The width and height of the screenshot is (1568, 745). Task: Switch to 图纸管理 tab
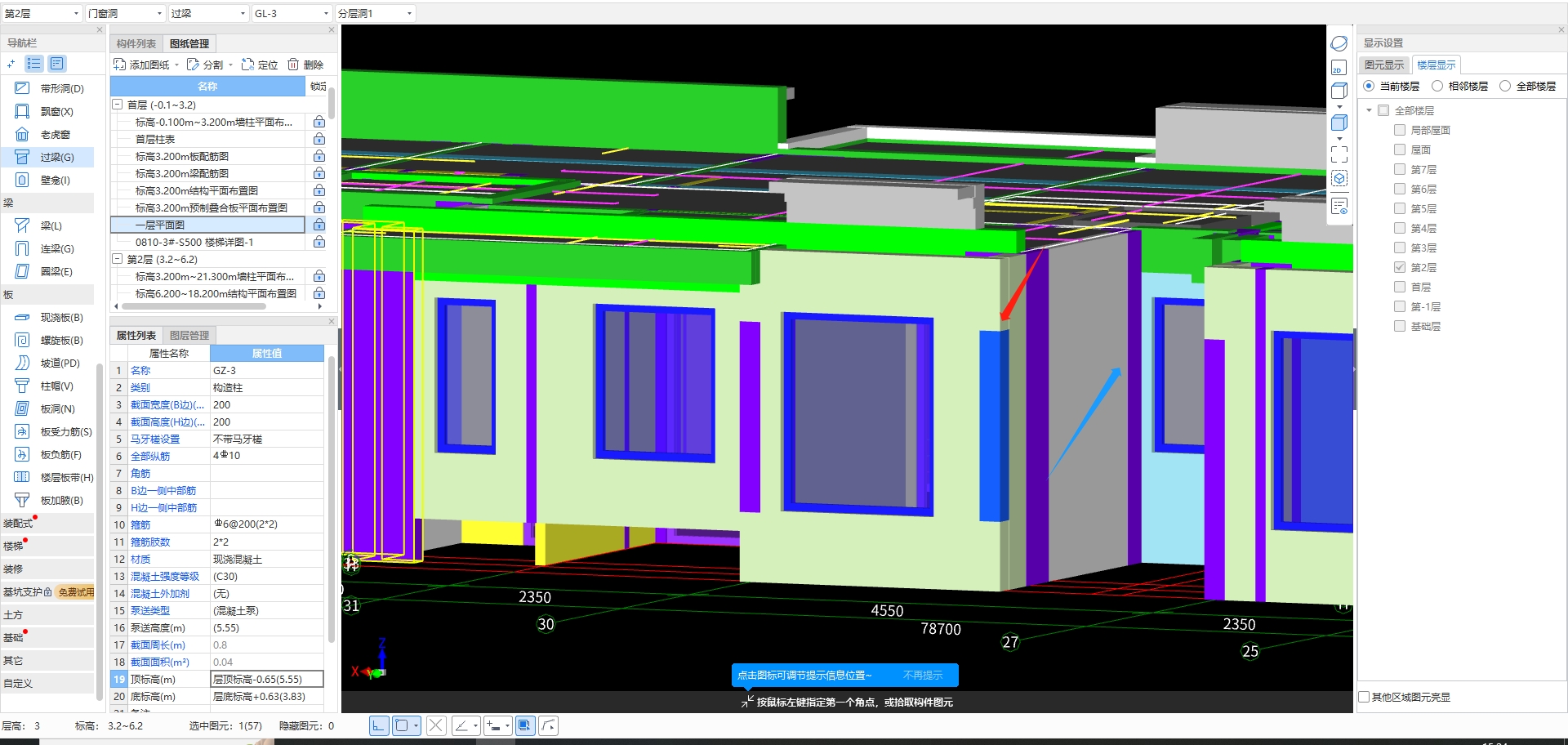[x=189, y=44]
